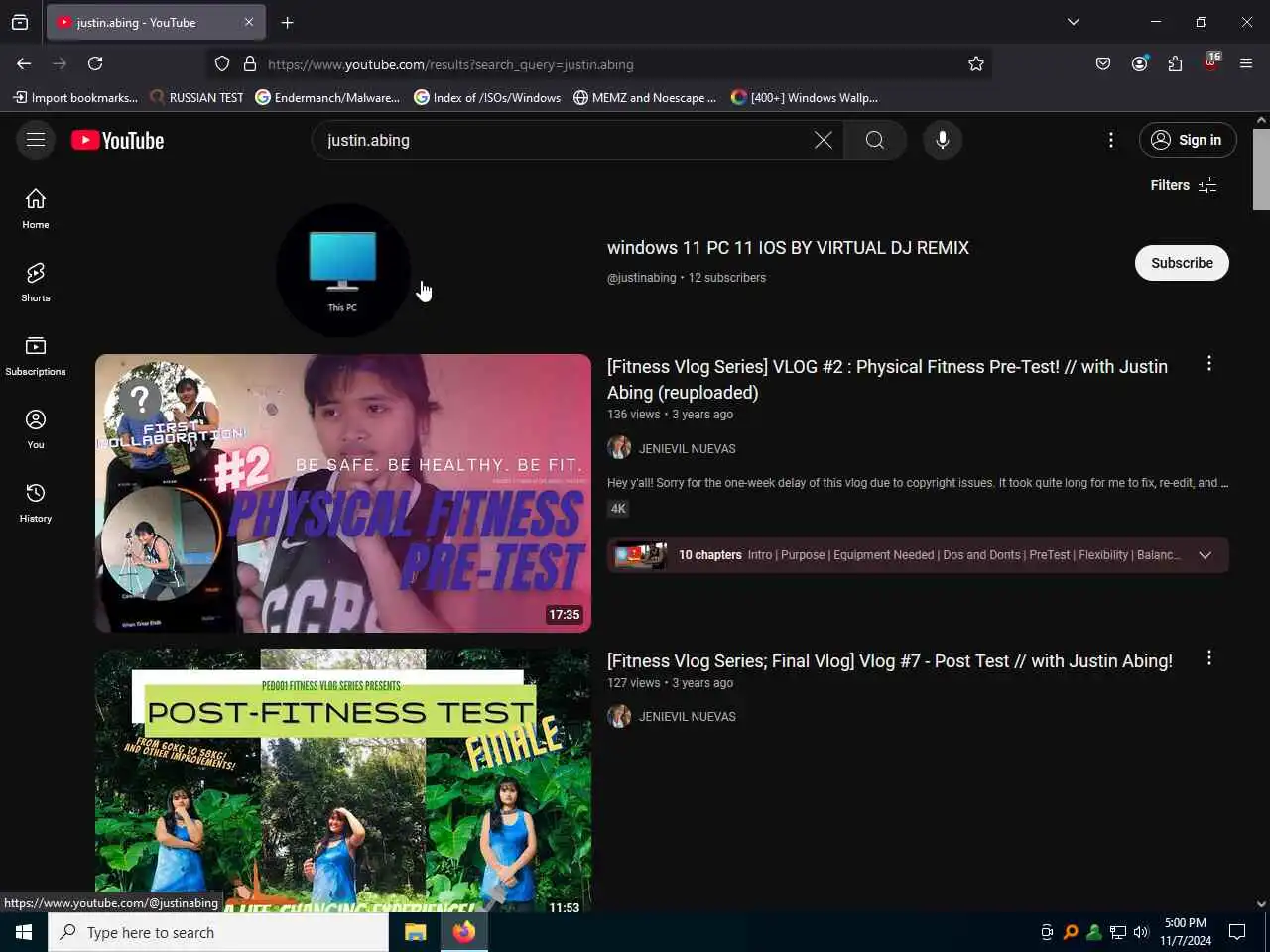Open Firefox account icon
Screen dimensions: 1270x952
(x=1139, y=63)
